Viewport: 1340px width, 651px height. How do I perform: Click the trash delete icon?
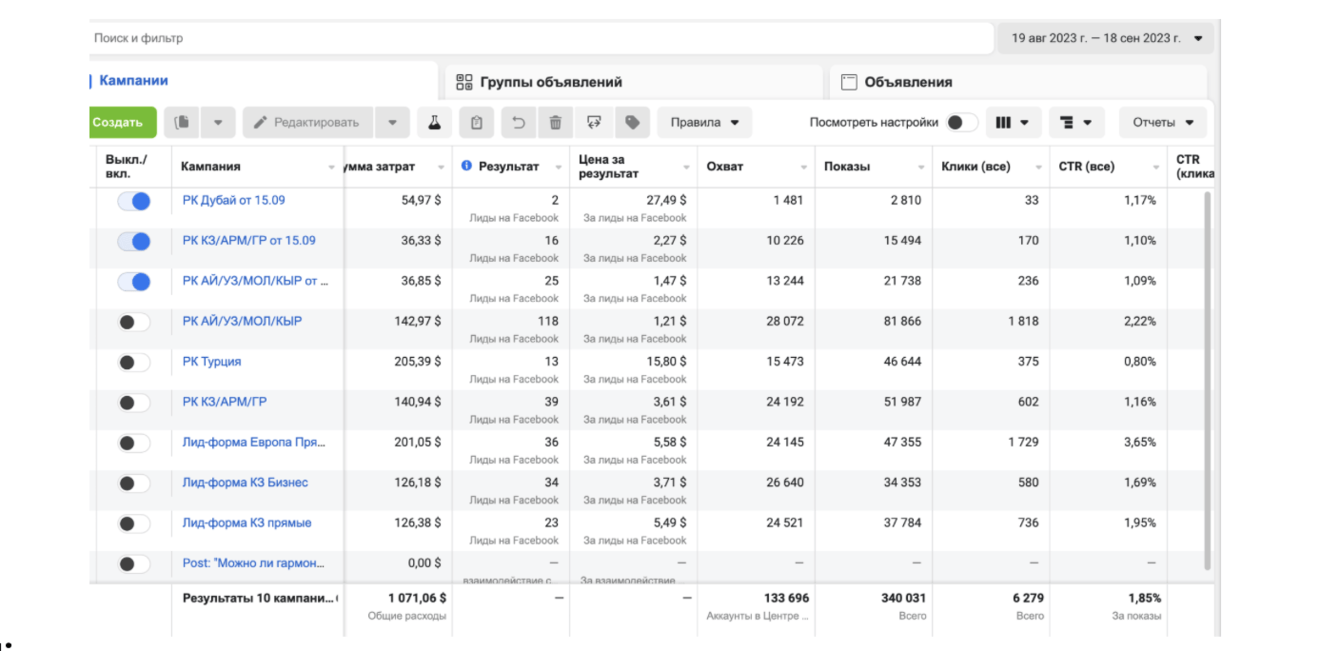pos(555,123)
